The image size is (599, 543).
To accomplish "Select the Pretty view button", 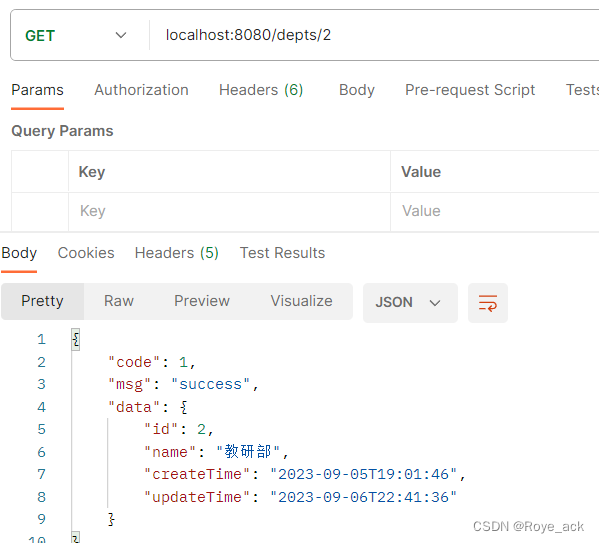I will click(x=42, y=301).
